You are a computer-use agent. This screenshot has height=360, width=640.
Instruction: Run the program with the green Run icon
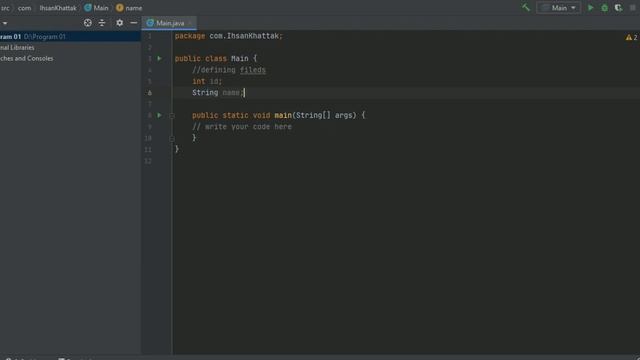coord(590,8)
